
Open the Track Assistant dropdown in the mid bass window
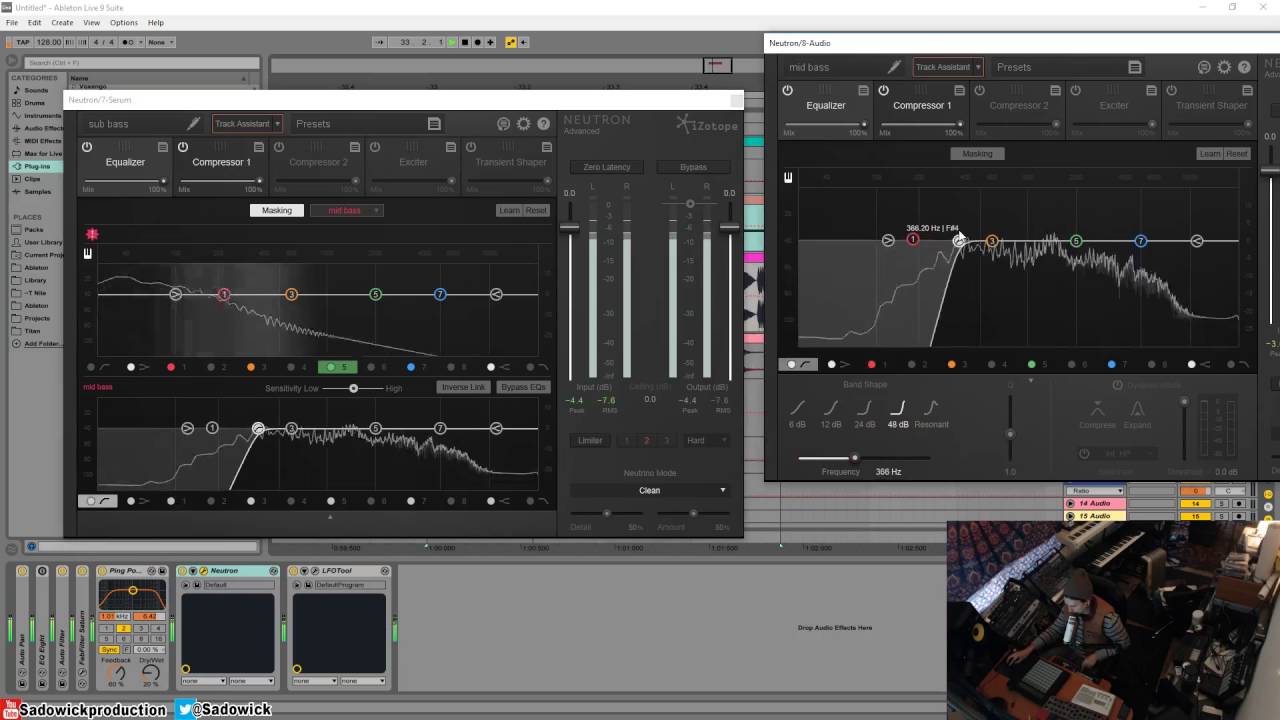pos(948,67)
